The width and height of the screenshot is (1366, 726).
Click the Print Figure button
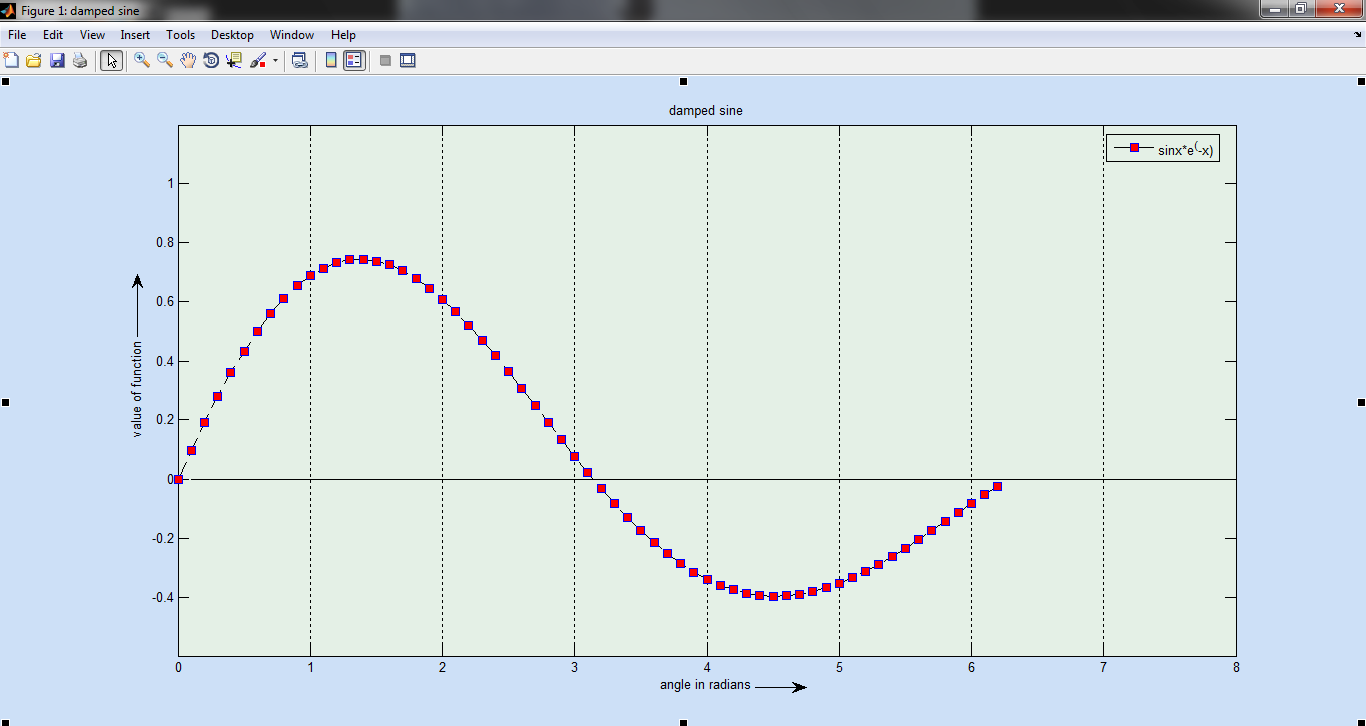click(x=80, y=60)
